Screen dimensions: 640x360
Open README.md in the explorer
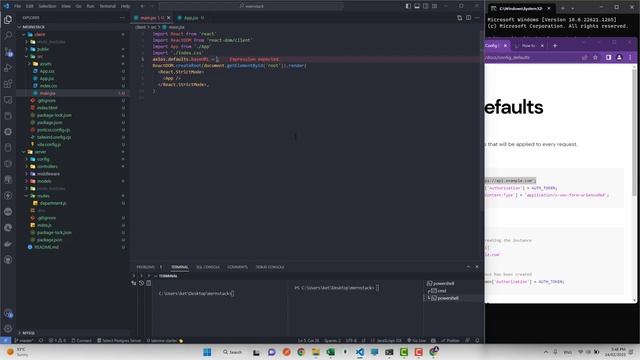[x=46, y=247]
